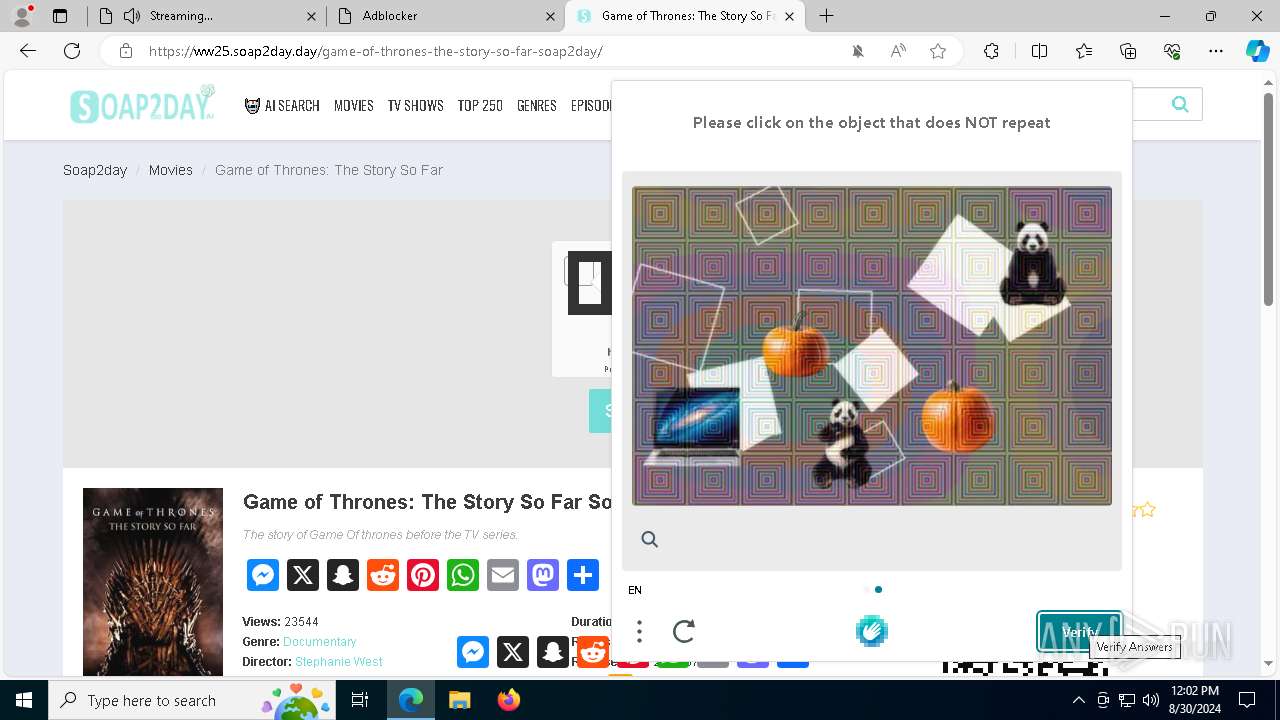This screenshot has height=720, width=1280.
Task: Share on Reddit from the upper share row
Action: point(383,575)
